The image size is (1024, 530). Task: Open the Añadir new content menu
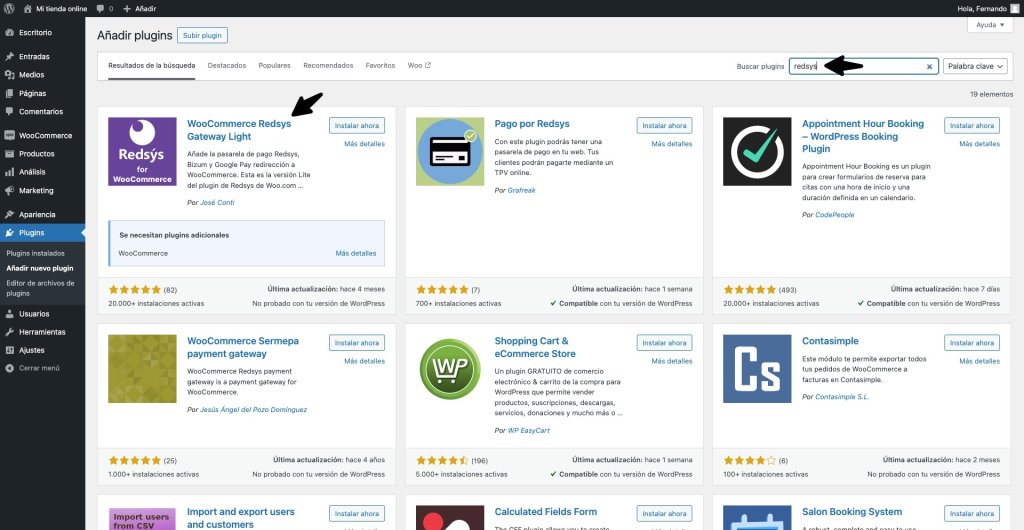pos(140,8)
